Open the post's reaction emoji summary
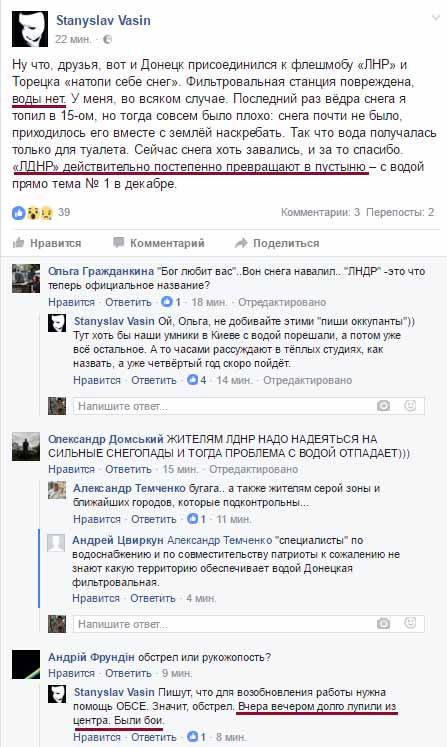The image size is (447, 747). [32, 212]
